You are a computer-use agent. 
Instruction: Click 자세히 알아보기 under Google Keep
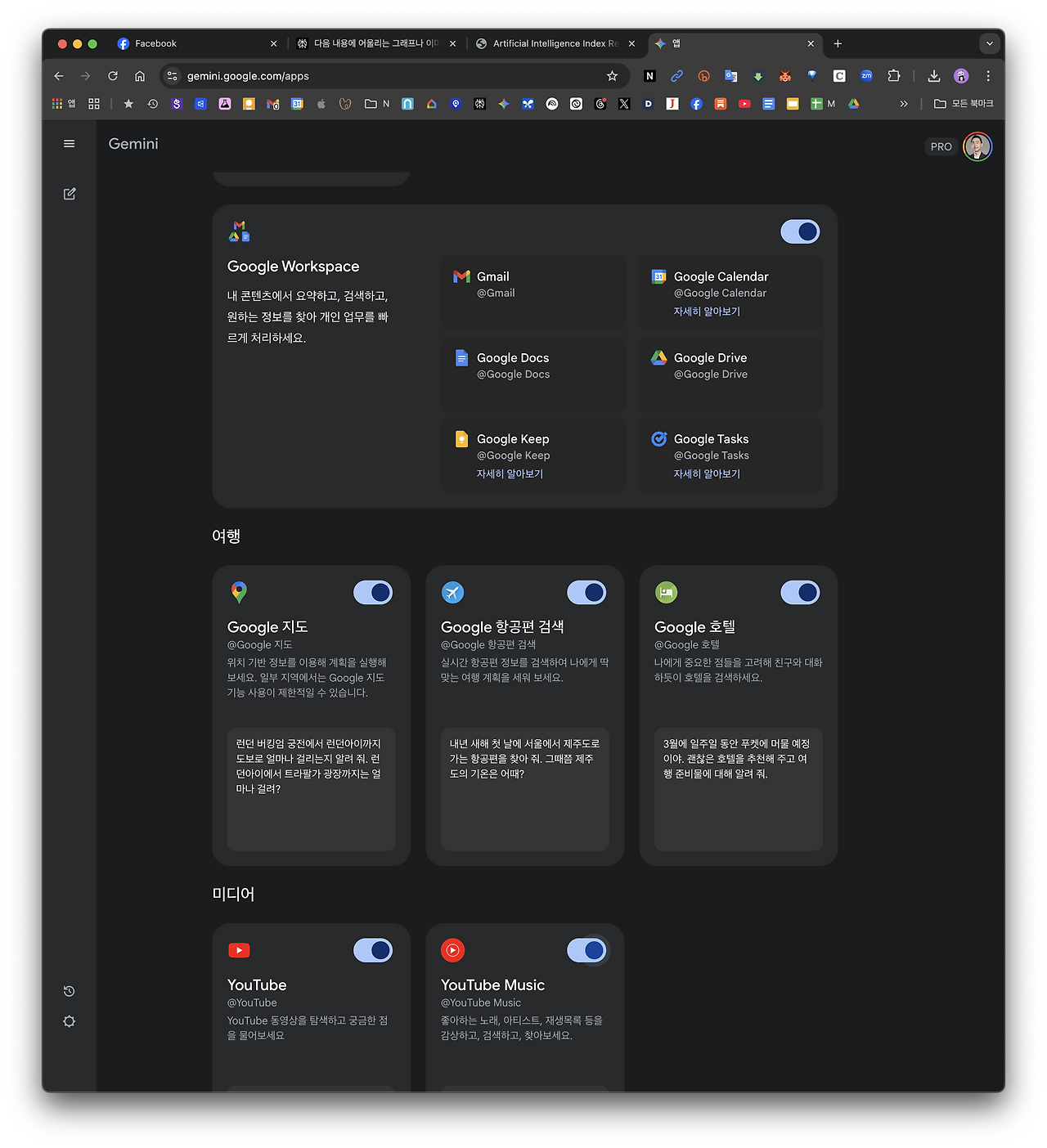pos(510,474)
